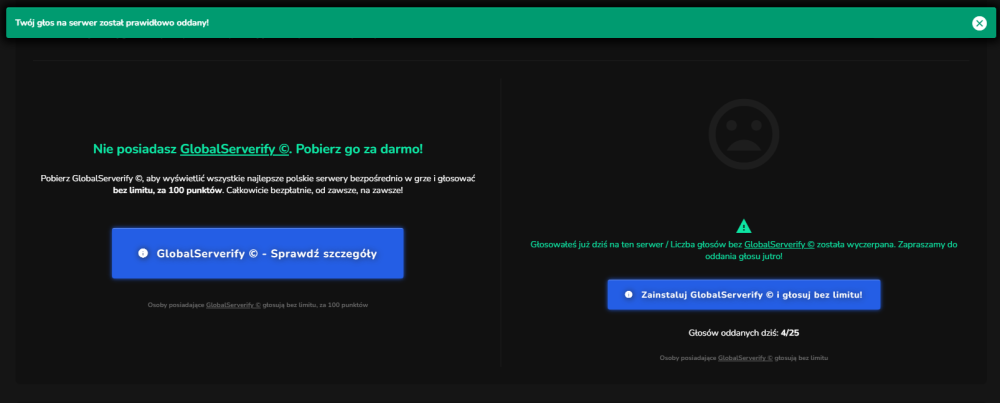The image size is (1000, 403).
Task: Click info icon on Zainstaluj button
Action: tap(629, 295)
